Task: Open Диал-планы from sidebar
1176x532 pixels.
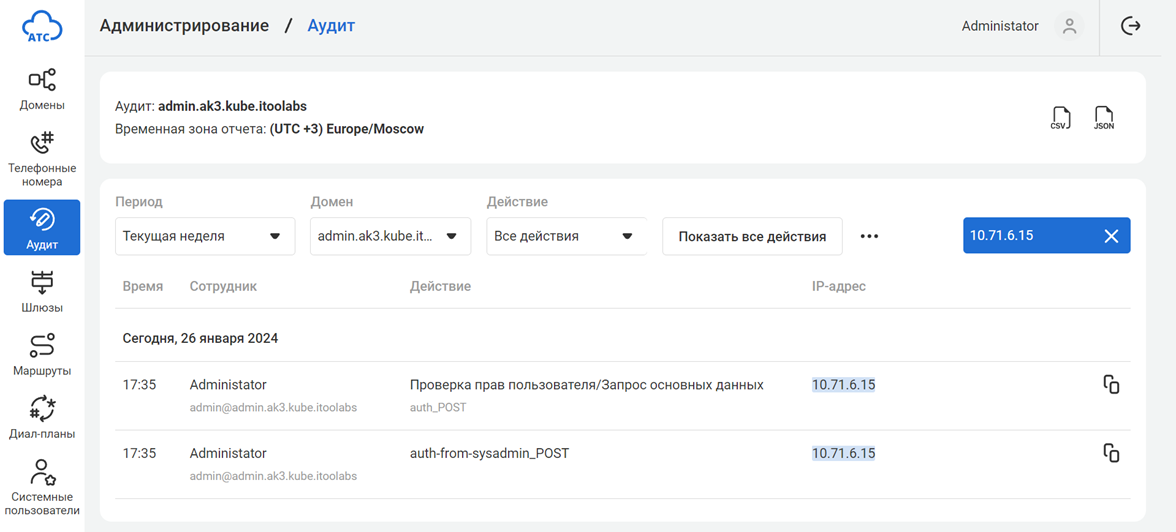Action: [42, 418]
